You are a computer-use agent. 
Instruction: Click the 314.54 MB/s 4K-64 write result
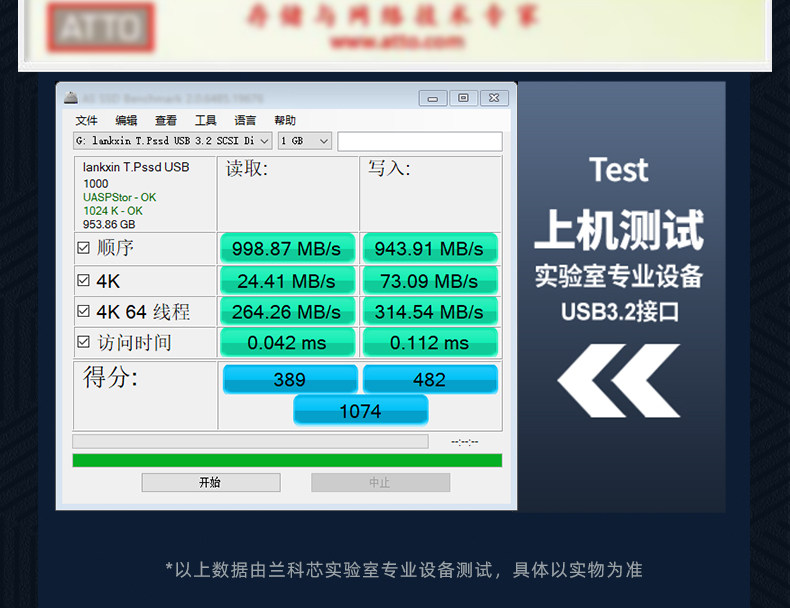pyautogui.click(x=430, y=311)
